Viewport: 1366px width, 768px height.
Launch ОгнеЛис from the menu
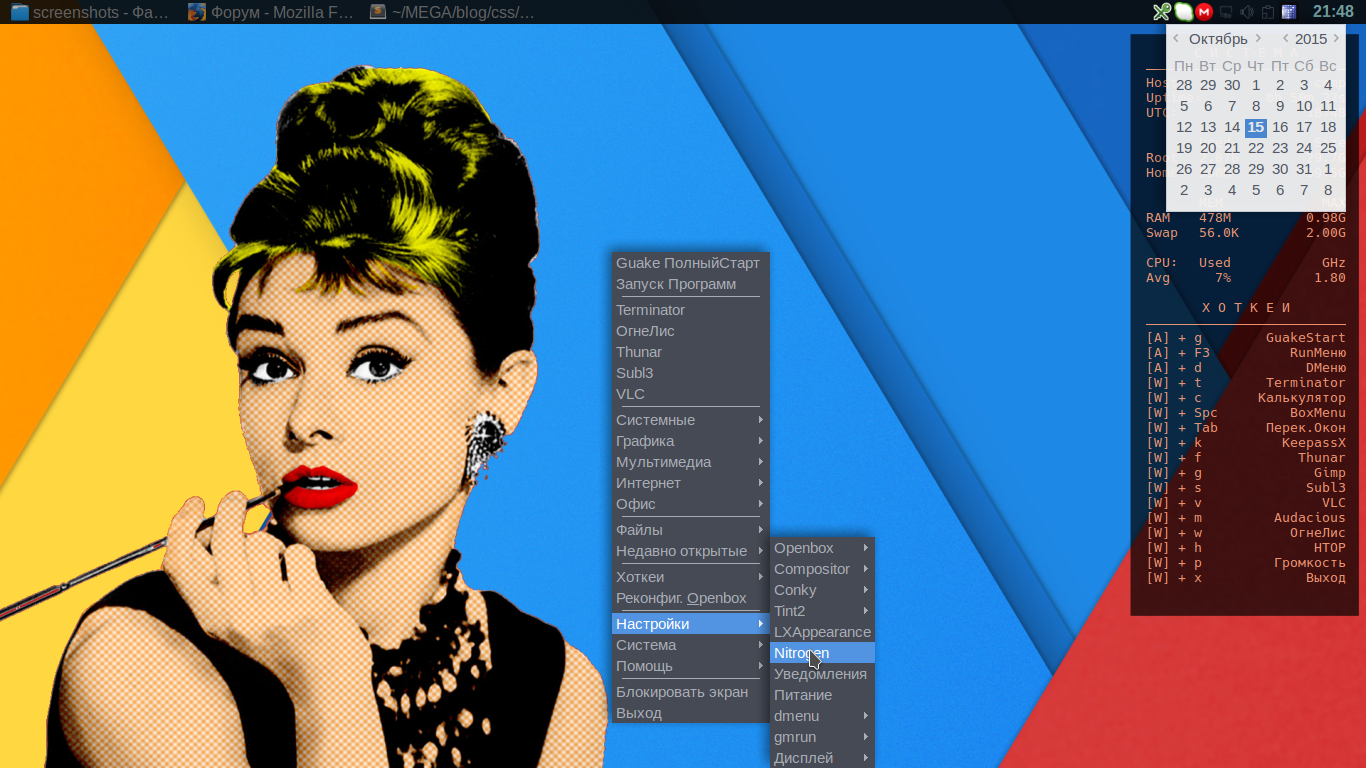[690, 331]
